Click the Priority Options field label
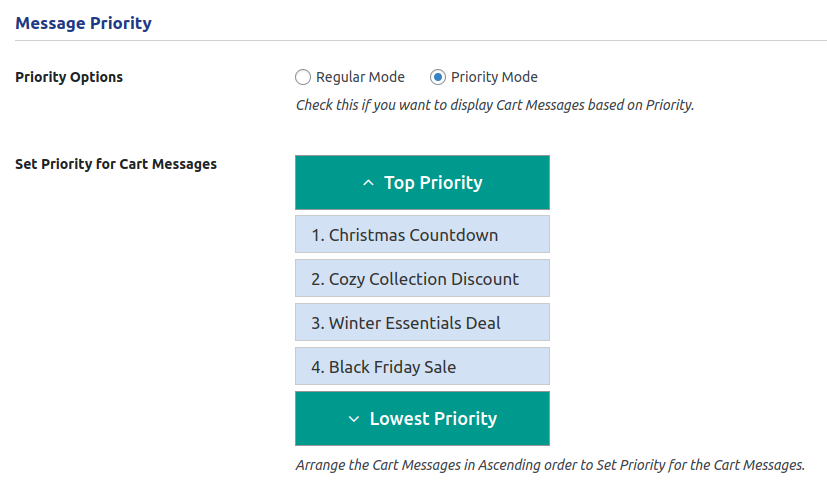 [x=69, y=77]
